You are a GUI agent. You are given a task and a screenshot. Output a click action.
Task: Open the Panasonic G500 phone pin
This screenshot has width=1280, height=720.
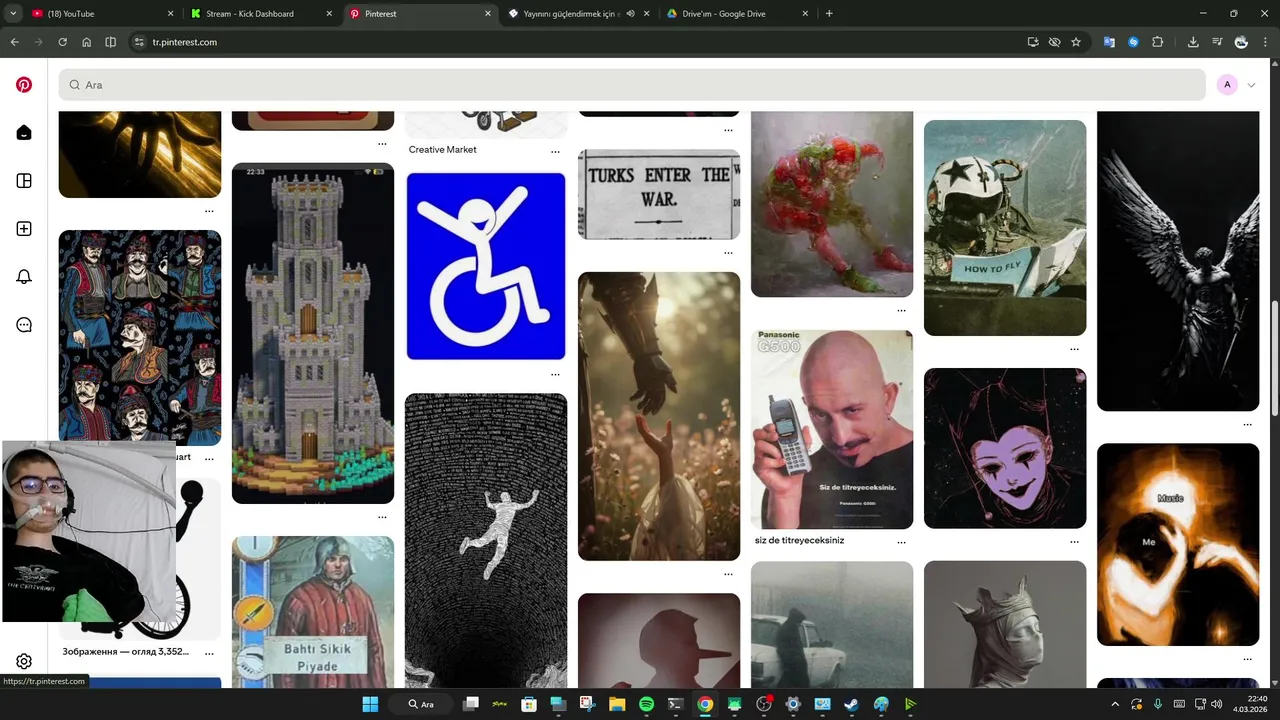832,429
